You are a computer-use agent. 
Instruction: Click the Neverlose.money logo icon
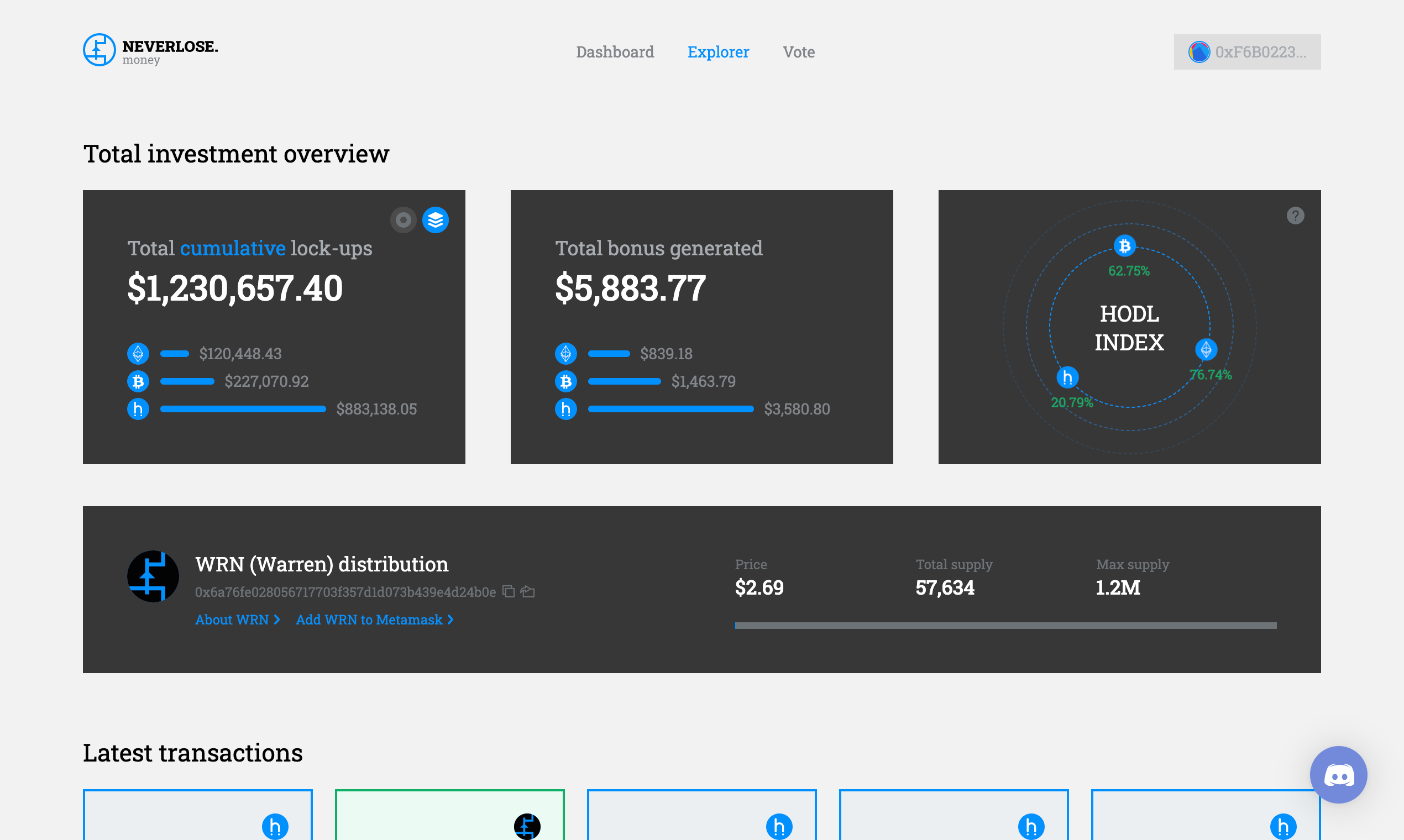click(x=99, y=50)
